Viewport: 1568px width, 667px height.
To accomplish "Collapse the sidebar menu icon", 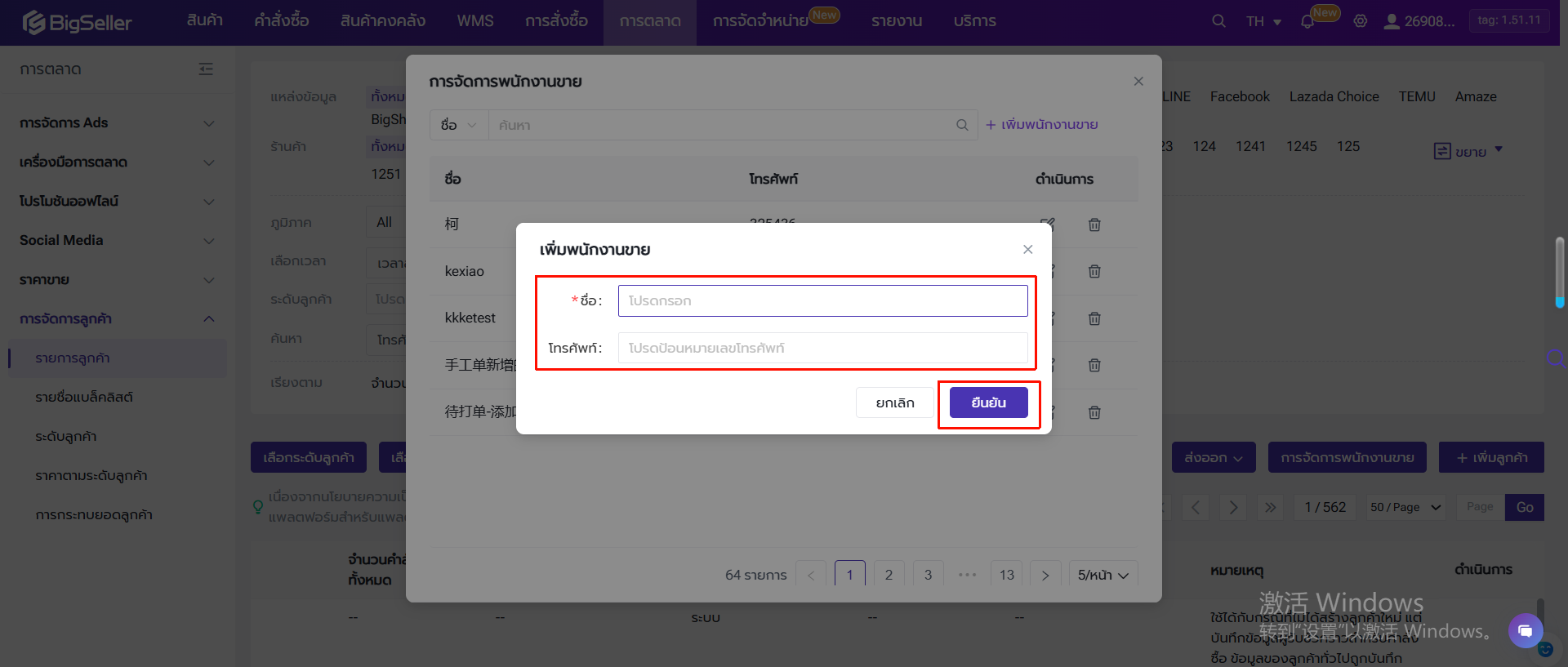I will [x=206, y=69].
